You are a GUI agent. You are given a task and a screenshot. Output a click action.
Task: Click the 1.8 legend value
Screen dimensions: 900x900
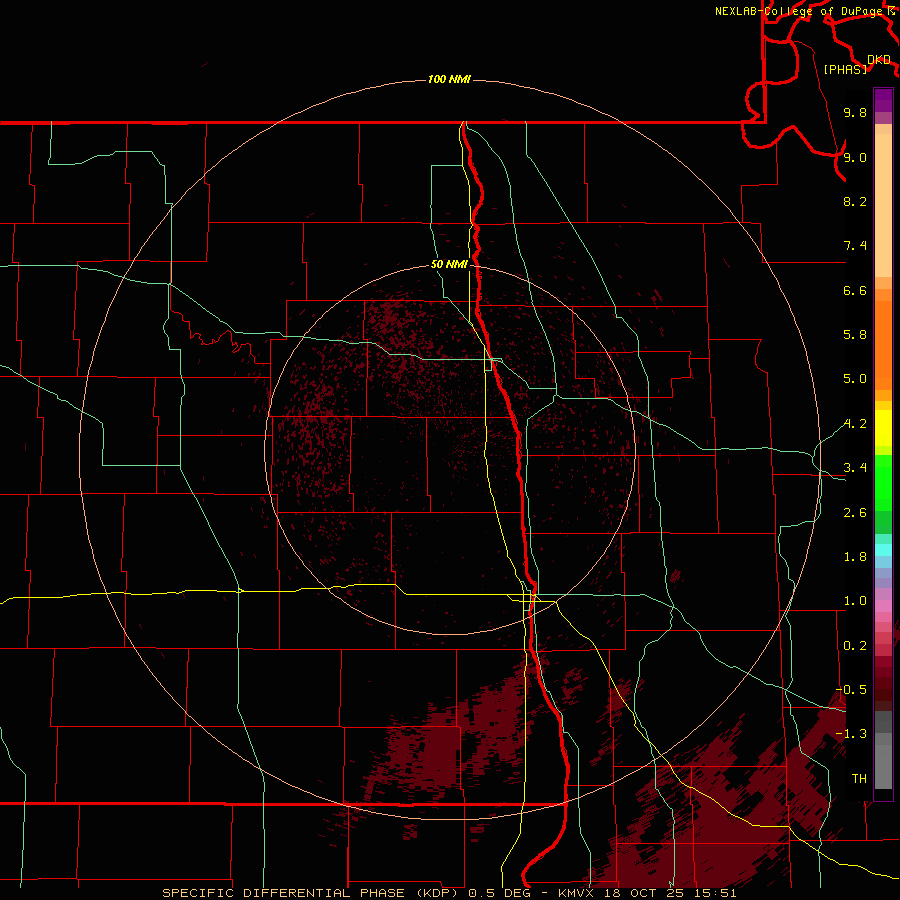pyautogui.click(x=855, y=557)
